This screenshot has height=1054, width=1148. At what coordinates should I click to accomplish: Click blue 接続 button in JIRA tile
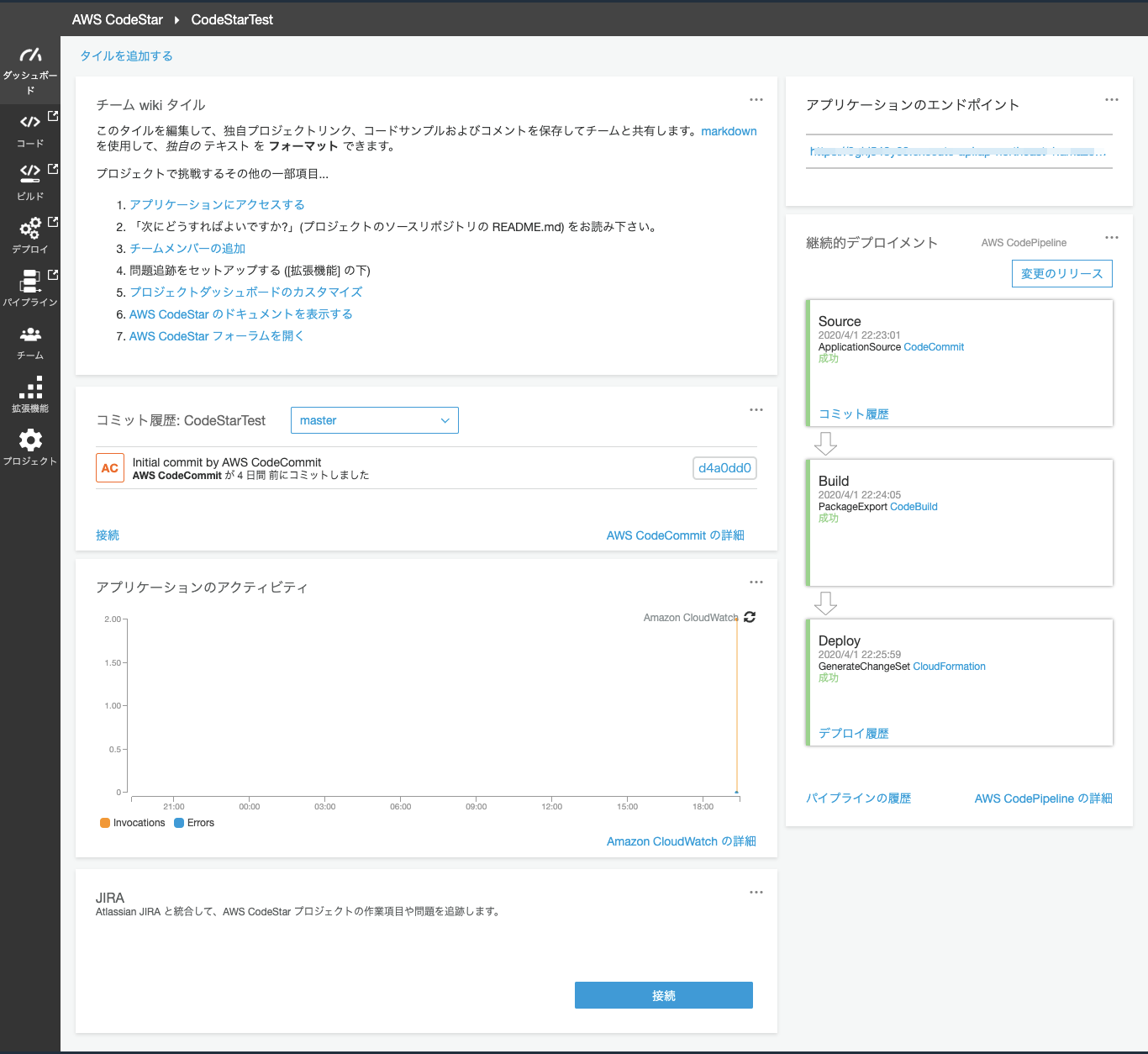(x=664, y=995)
